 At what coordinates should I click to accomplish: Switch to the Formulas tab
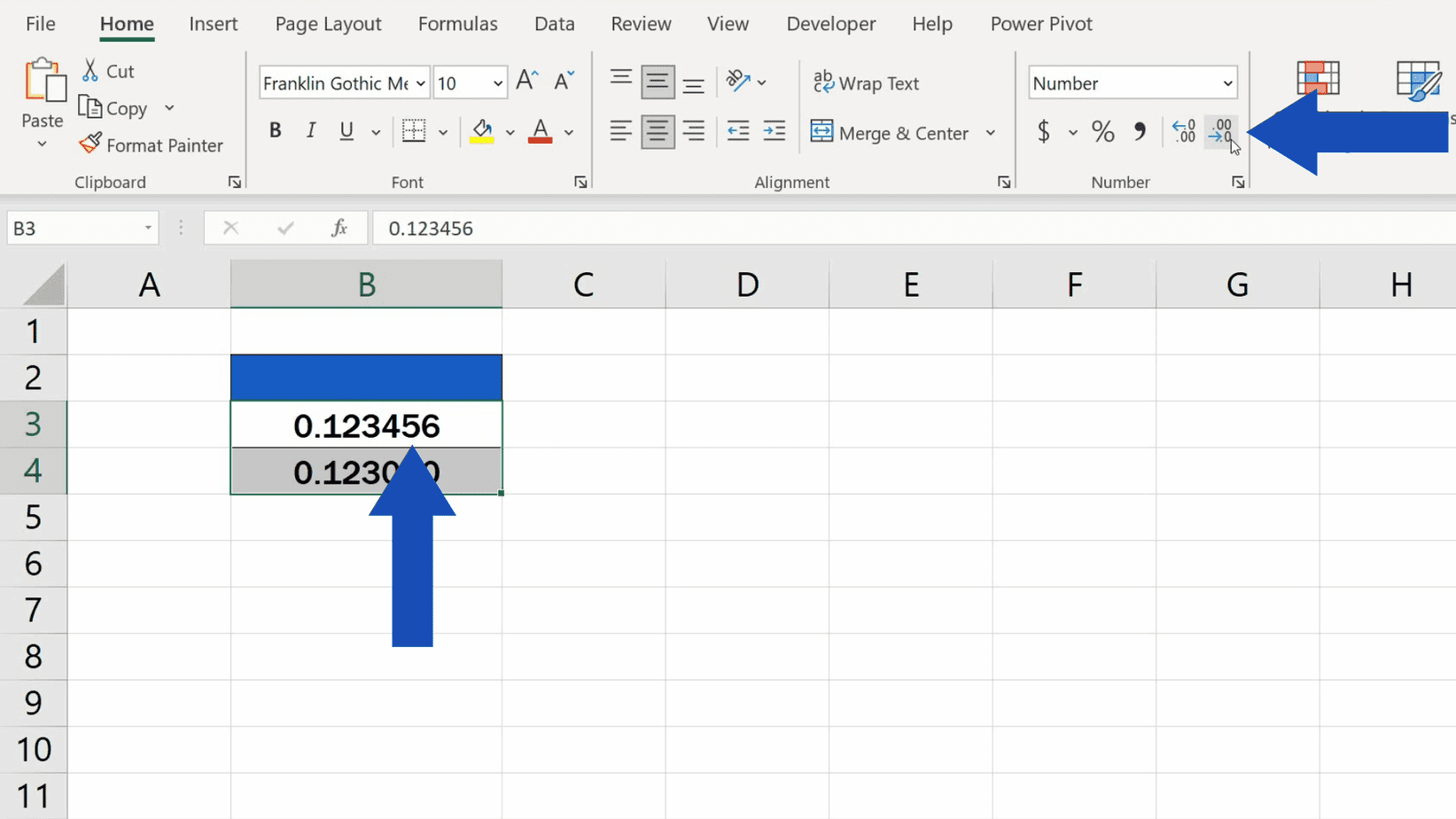point(457,24)
